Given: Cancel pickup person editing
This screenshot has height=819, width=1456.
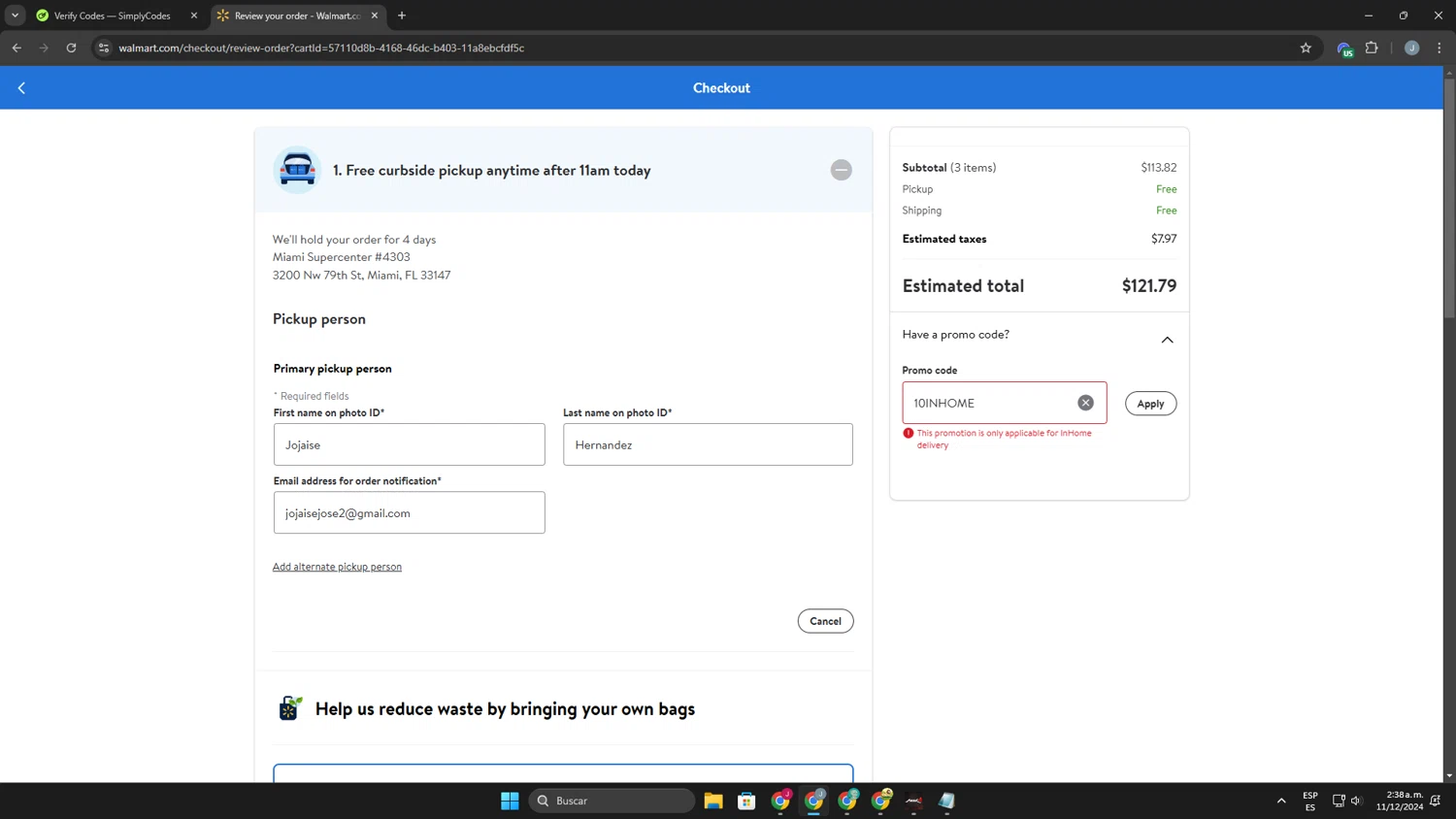Looking at the screenshot, I should [x=825, y=621].
